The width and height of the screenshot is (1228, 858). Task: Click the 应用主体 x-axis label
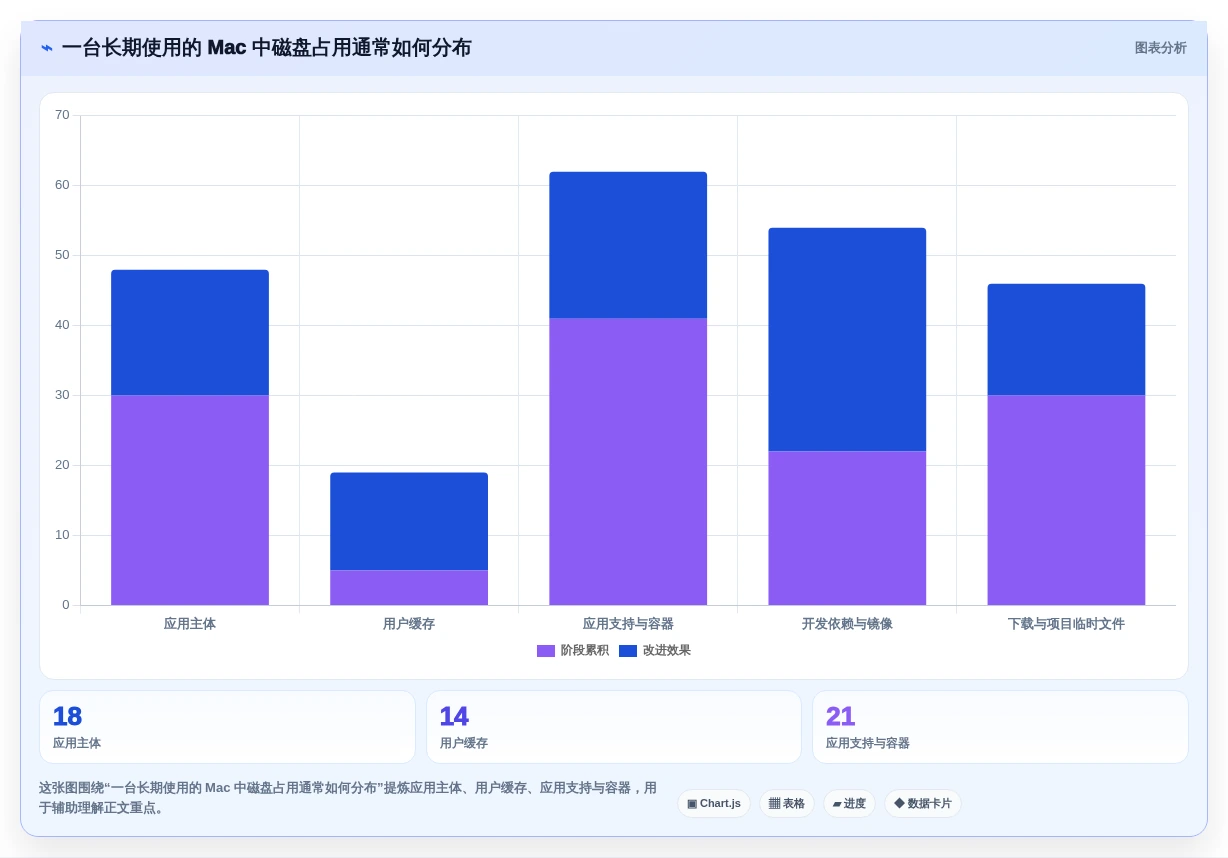tap(190, 623)
